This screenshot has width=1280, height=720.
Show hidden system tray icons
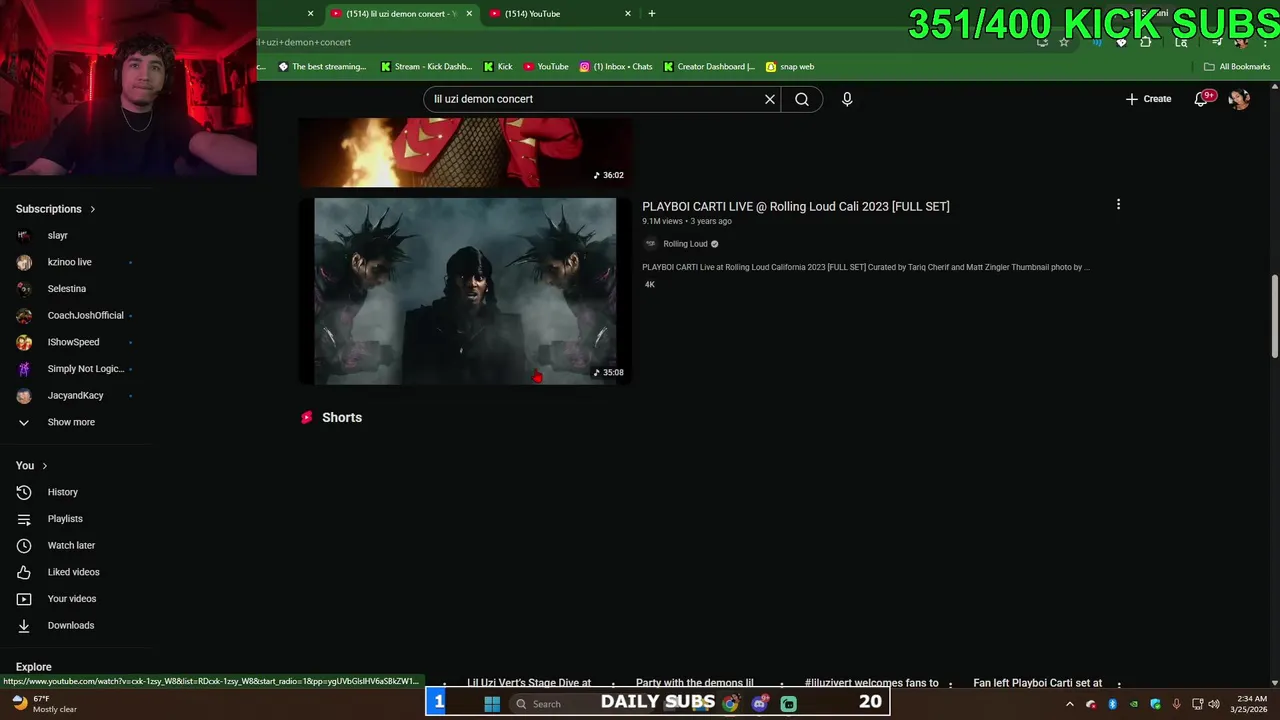click(1069, 704)
